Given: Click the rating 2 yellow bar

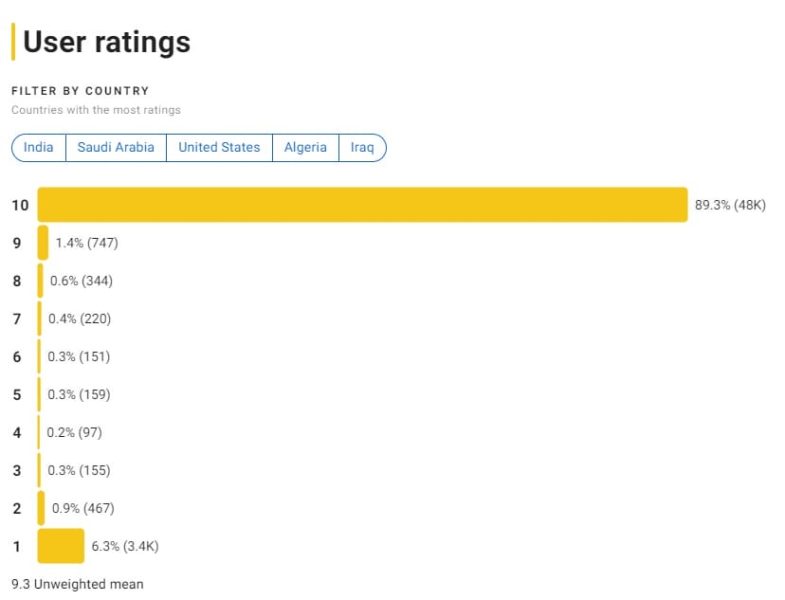Looking at the screenshot, I should (41, 508).
